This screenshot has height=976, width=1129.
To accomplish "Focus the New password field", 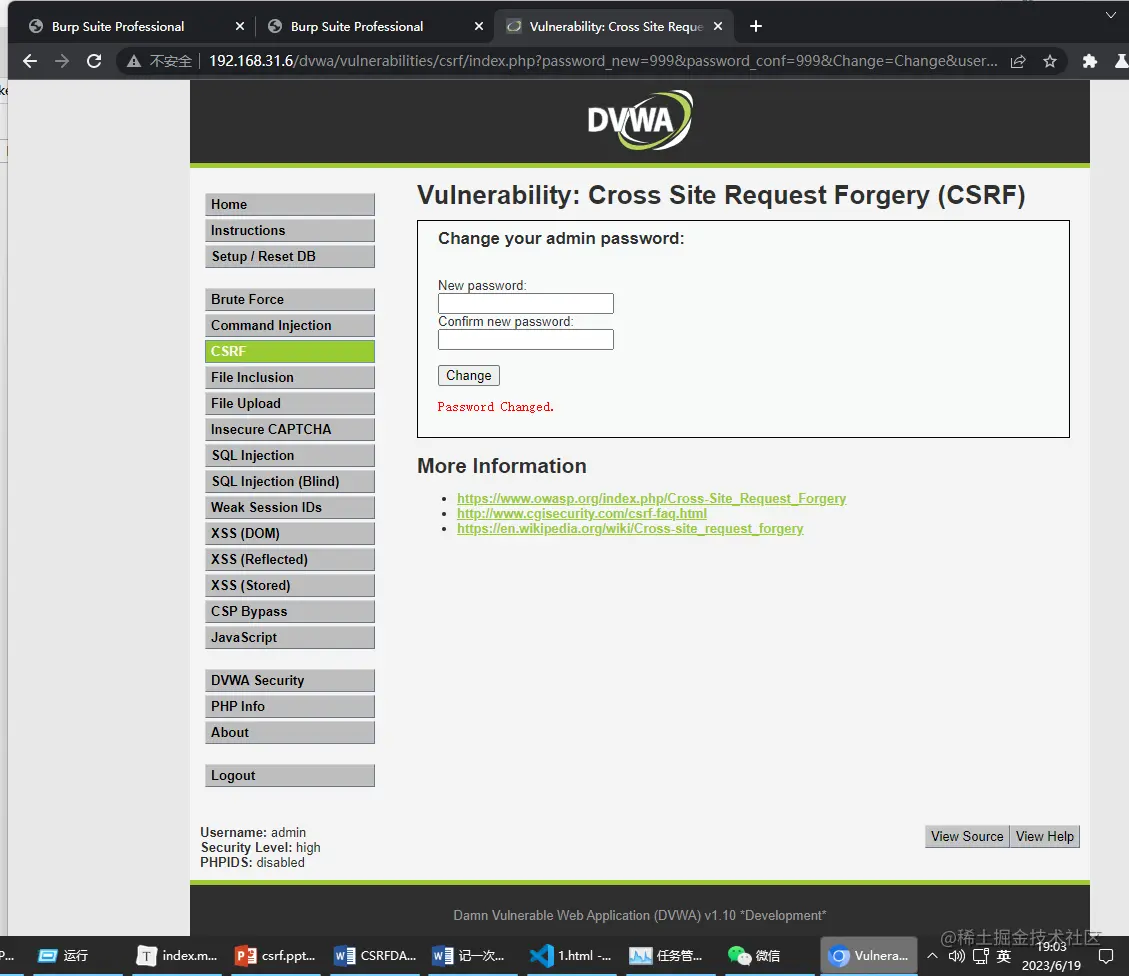I will coord(526,303).
